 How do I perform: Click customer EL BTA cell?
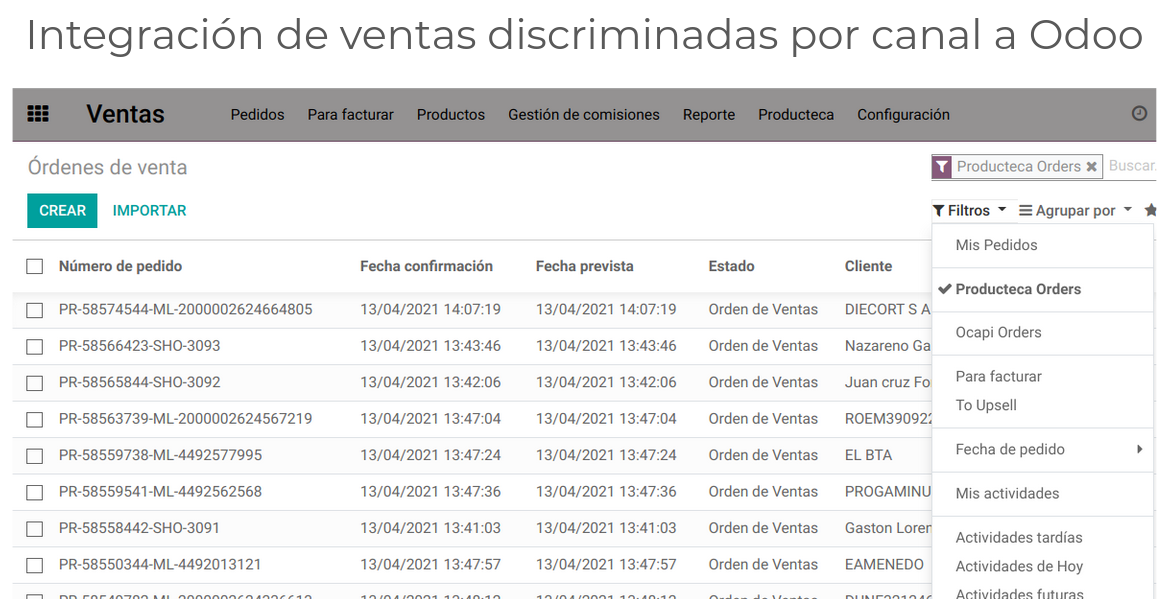pyautogui.click(x=869, y=455)
